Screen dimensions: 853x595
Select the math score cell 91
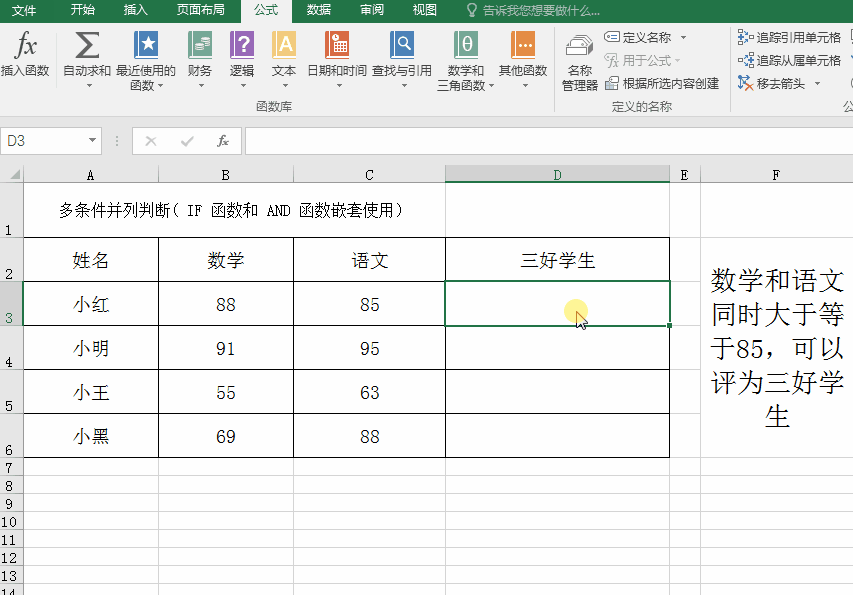pos(226,348)
